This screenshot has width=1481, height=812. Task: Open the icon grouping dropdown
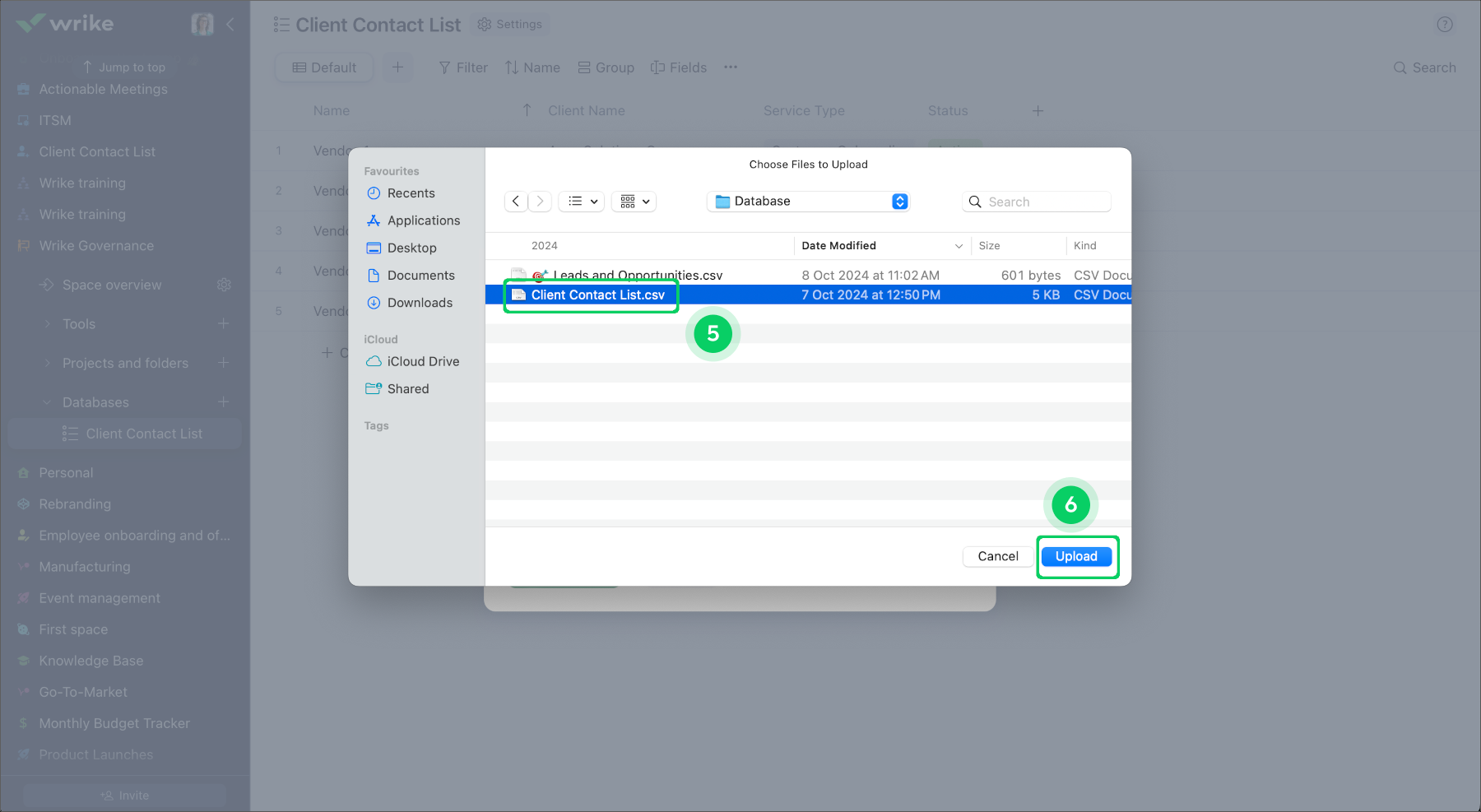[x=634, y=202]
